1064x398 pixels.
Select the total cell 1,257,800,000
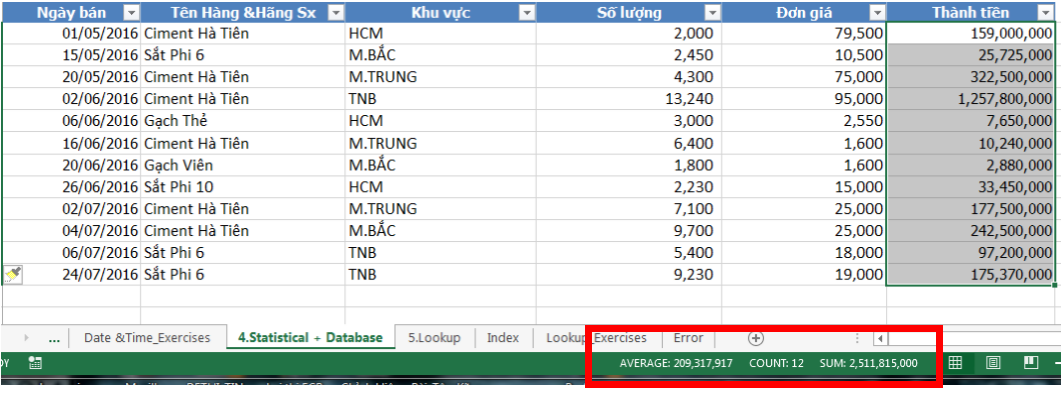971,99
